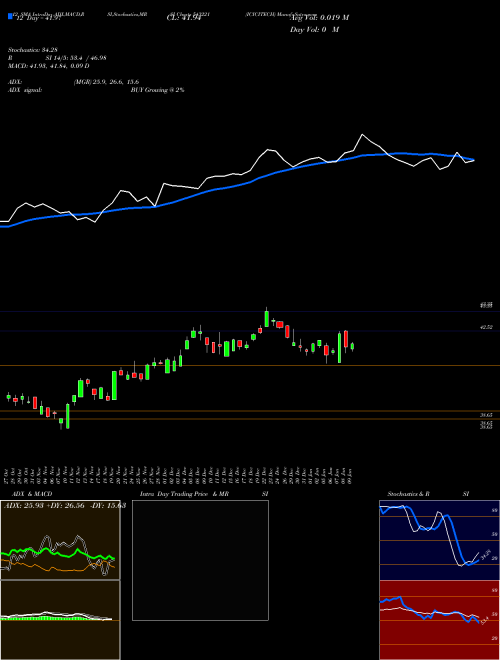Click the 'Intra Day Trading Price & MR' title

tap(184, 494)
